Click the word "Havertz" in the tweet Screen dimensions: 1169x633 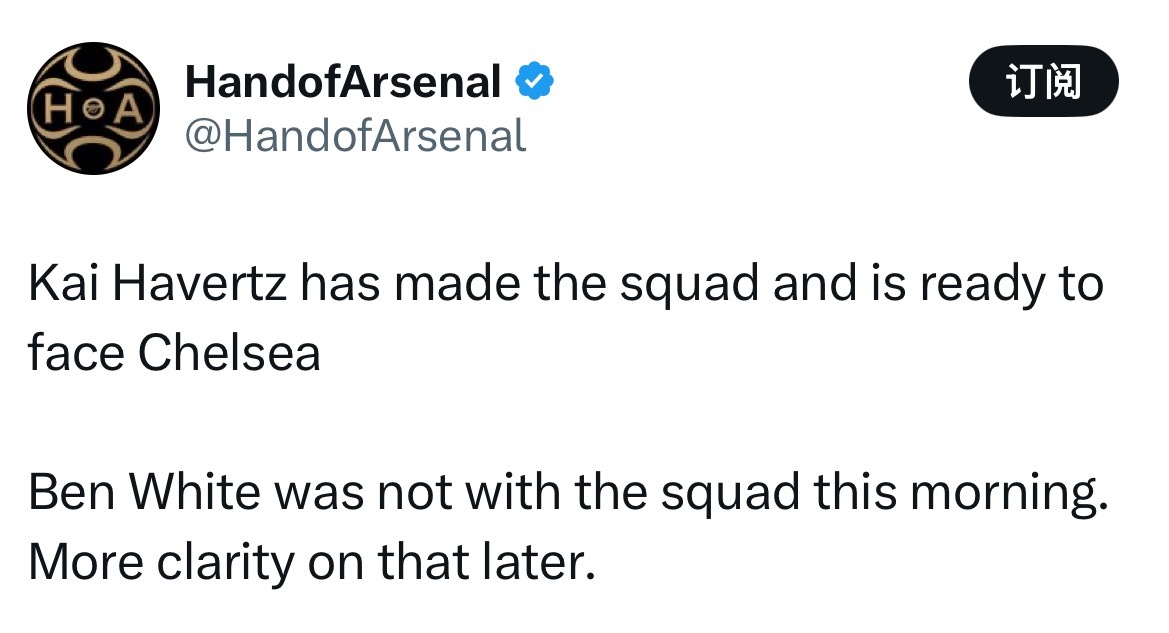point(199,285)
